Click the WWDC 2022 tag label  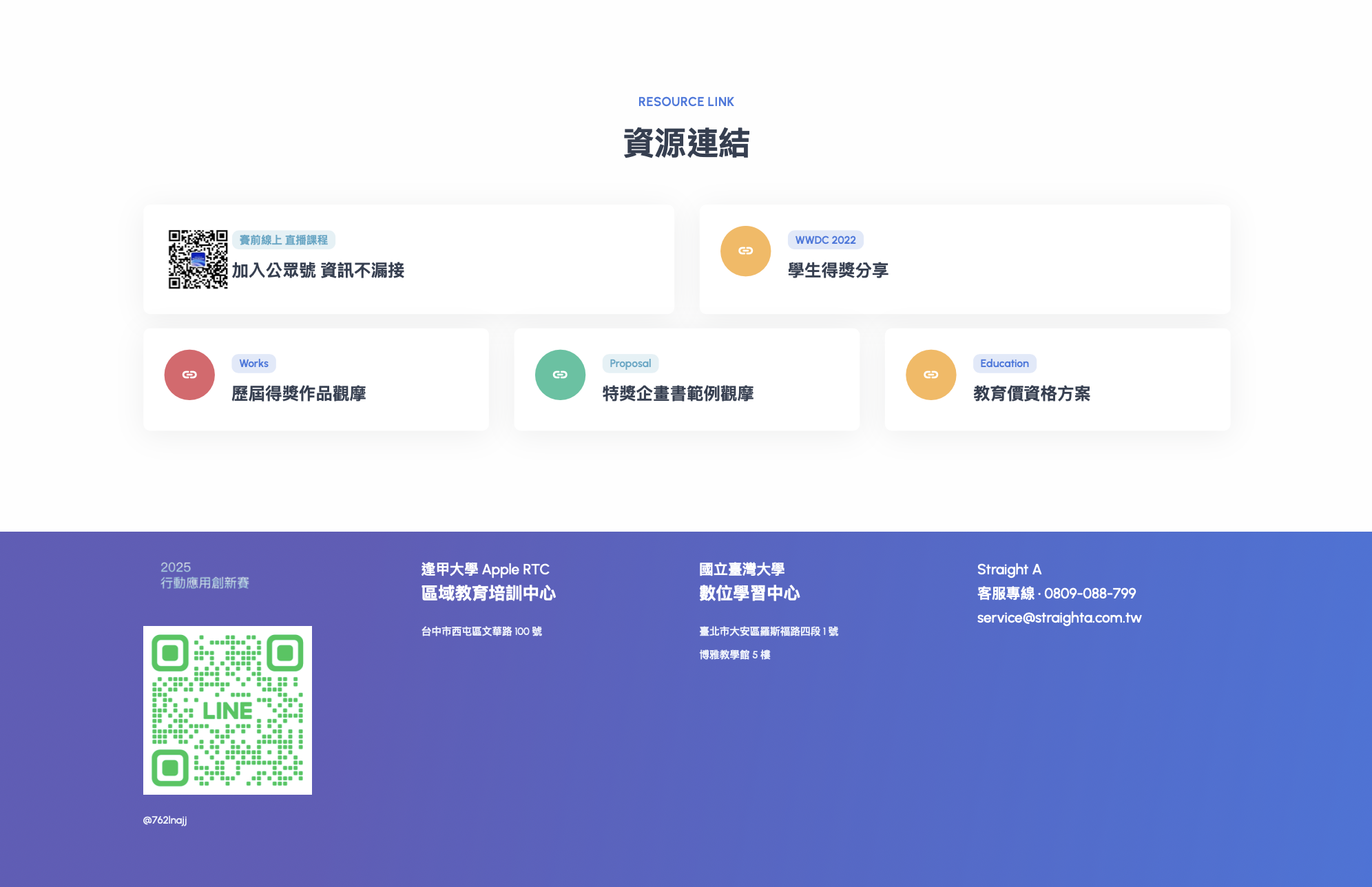[x=825, y=240]
